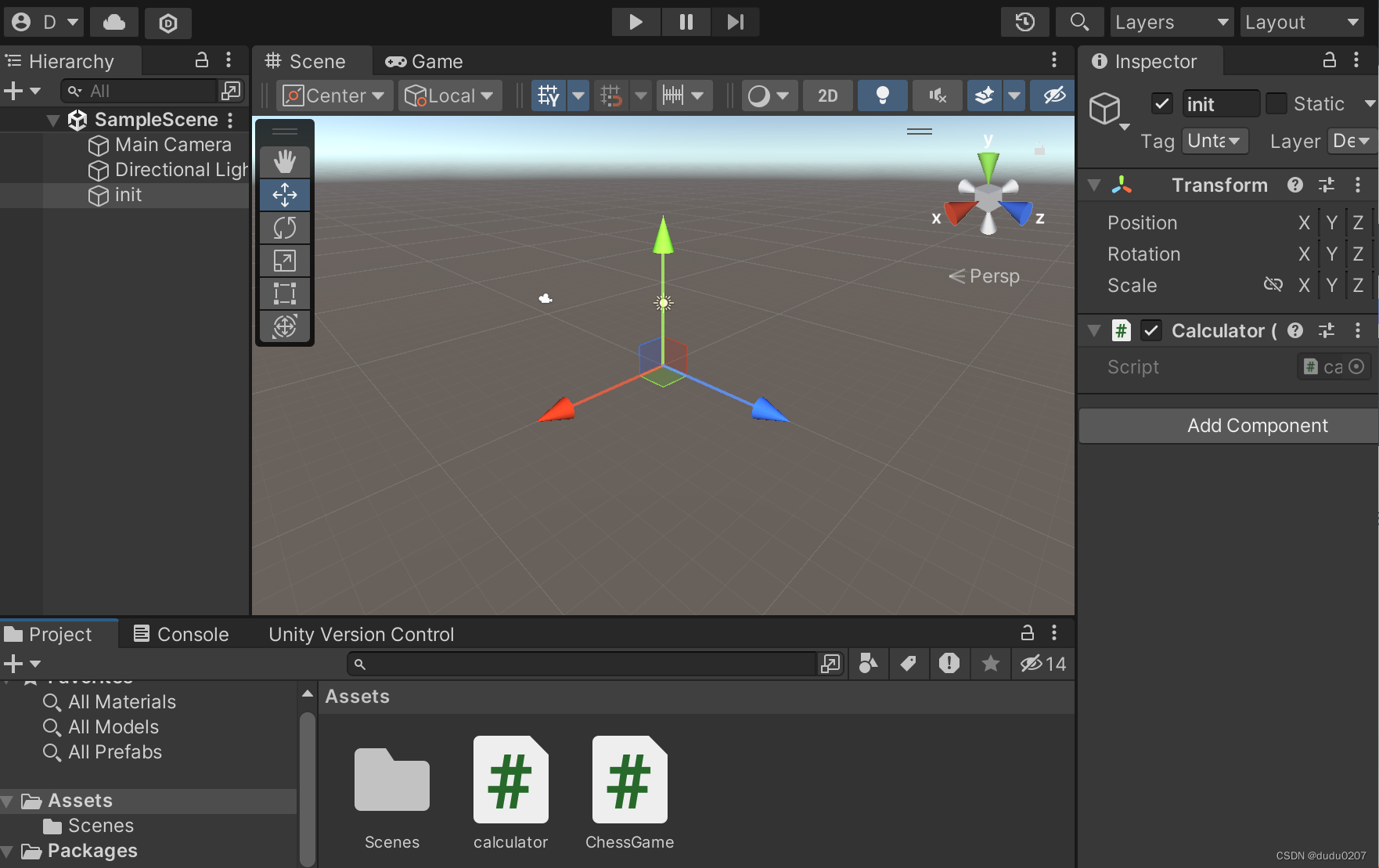
Task: Collapse the Transform component
Action: click(1093, 185)
